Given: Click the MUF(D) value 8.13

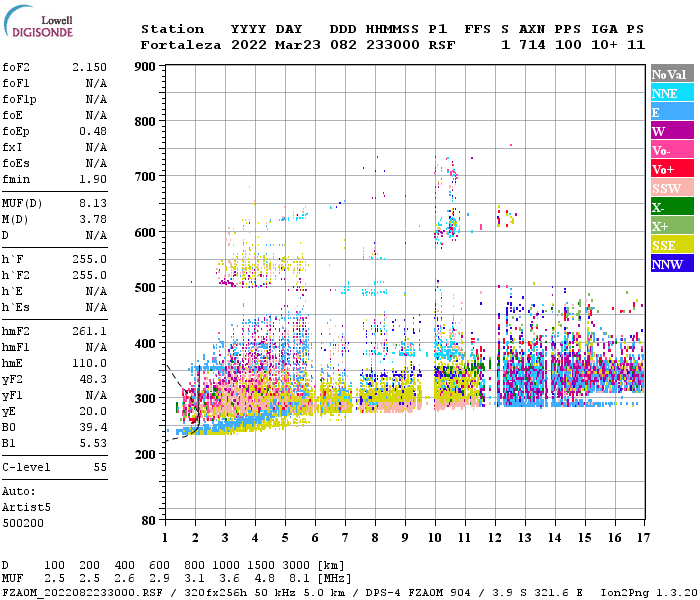Looking at the screenshot, I should [93, 204].
